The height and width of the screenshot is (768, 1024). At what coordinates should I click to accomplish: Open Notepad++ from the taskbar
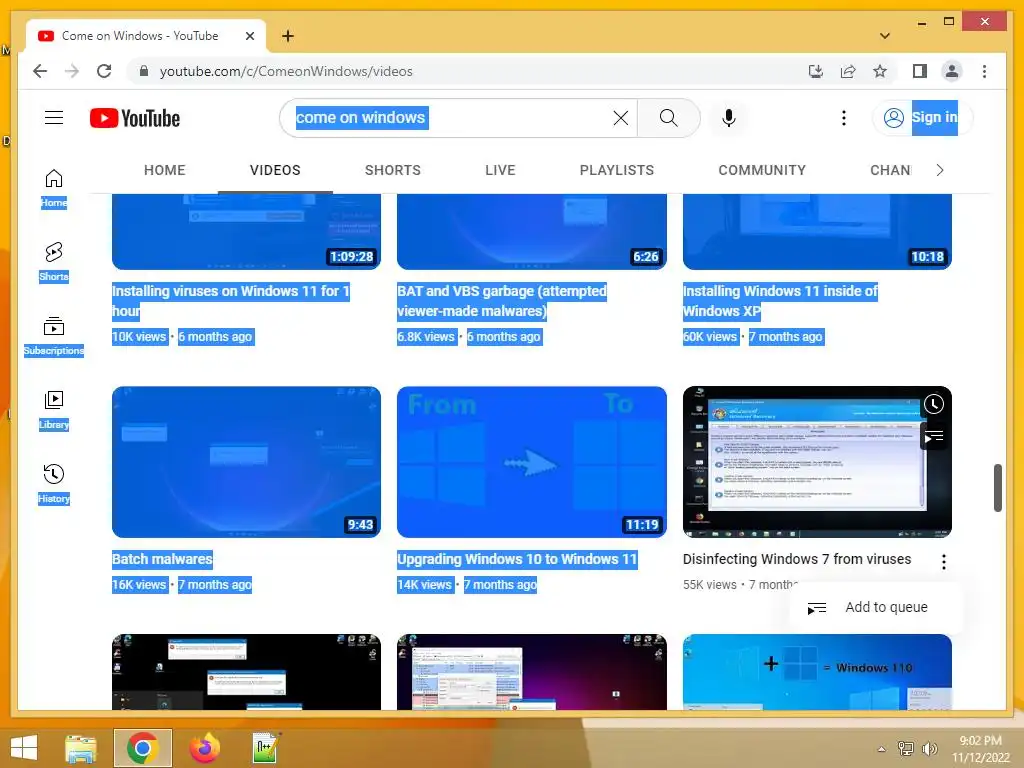click(x=266, y=748)
